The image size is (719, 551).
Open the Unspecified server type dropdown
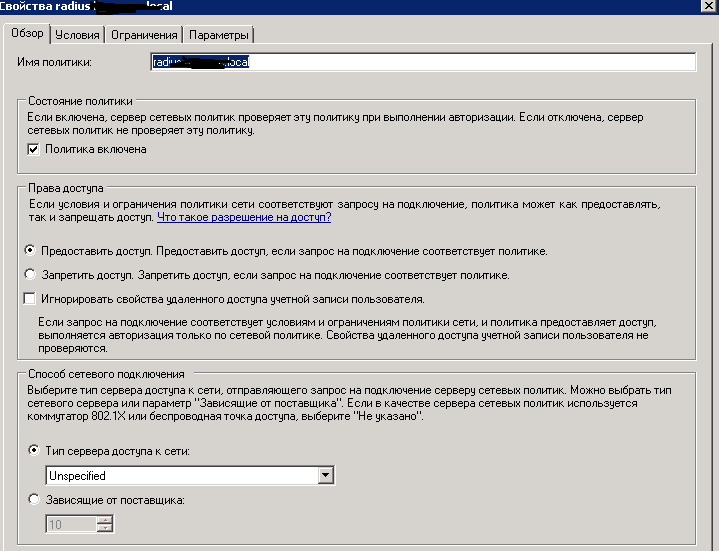[325, 475]
